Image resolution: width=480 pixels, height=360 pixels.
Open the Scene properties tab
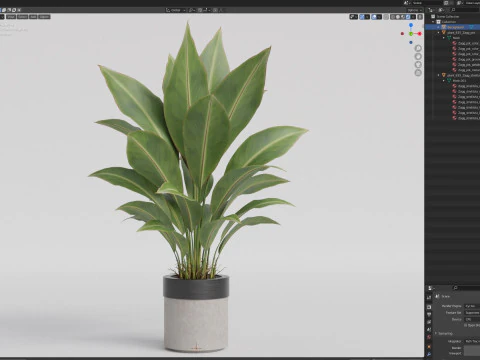[x=429, y=330]
